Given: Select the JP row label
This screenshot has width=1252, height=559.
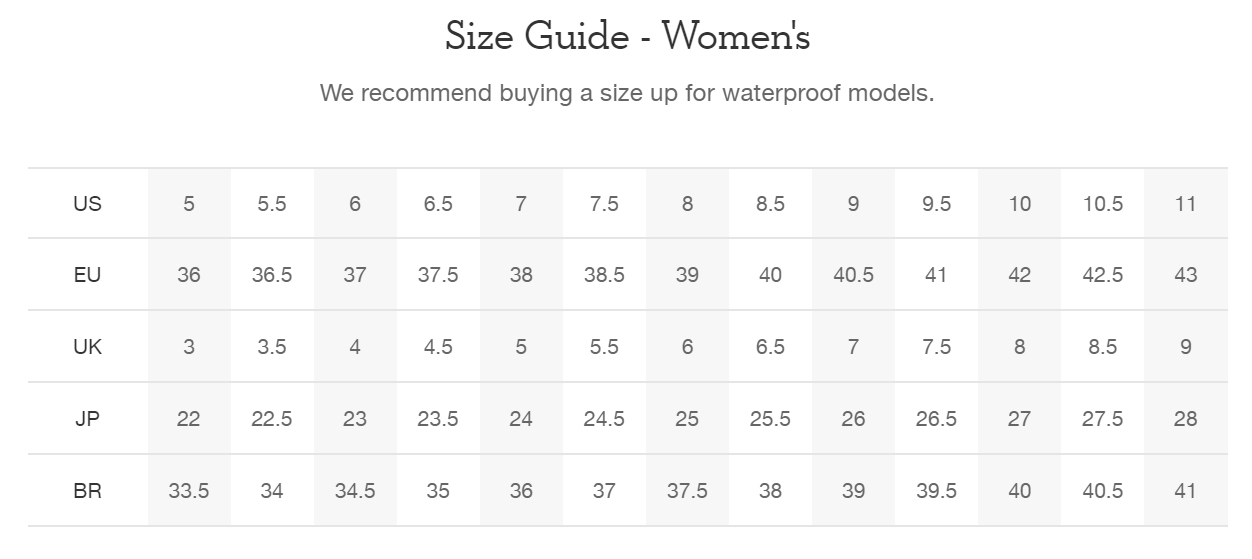Looking at the screenshot, I should click(88, 419).
